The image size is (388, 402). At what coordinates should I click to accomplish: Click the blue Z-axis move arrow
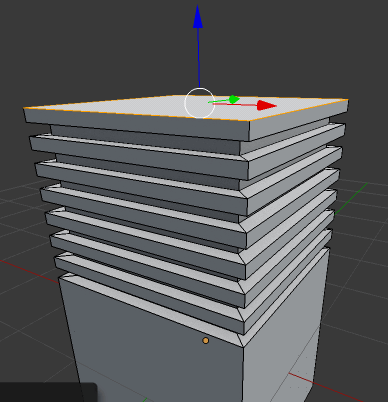click(198, 17)
